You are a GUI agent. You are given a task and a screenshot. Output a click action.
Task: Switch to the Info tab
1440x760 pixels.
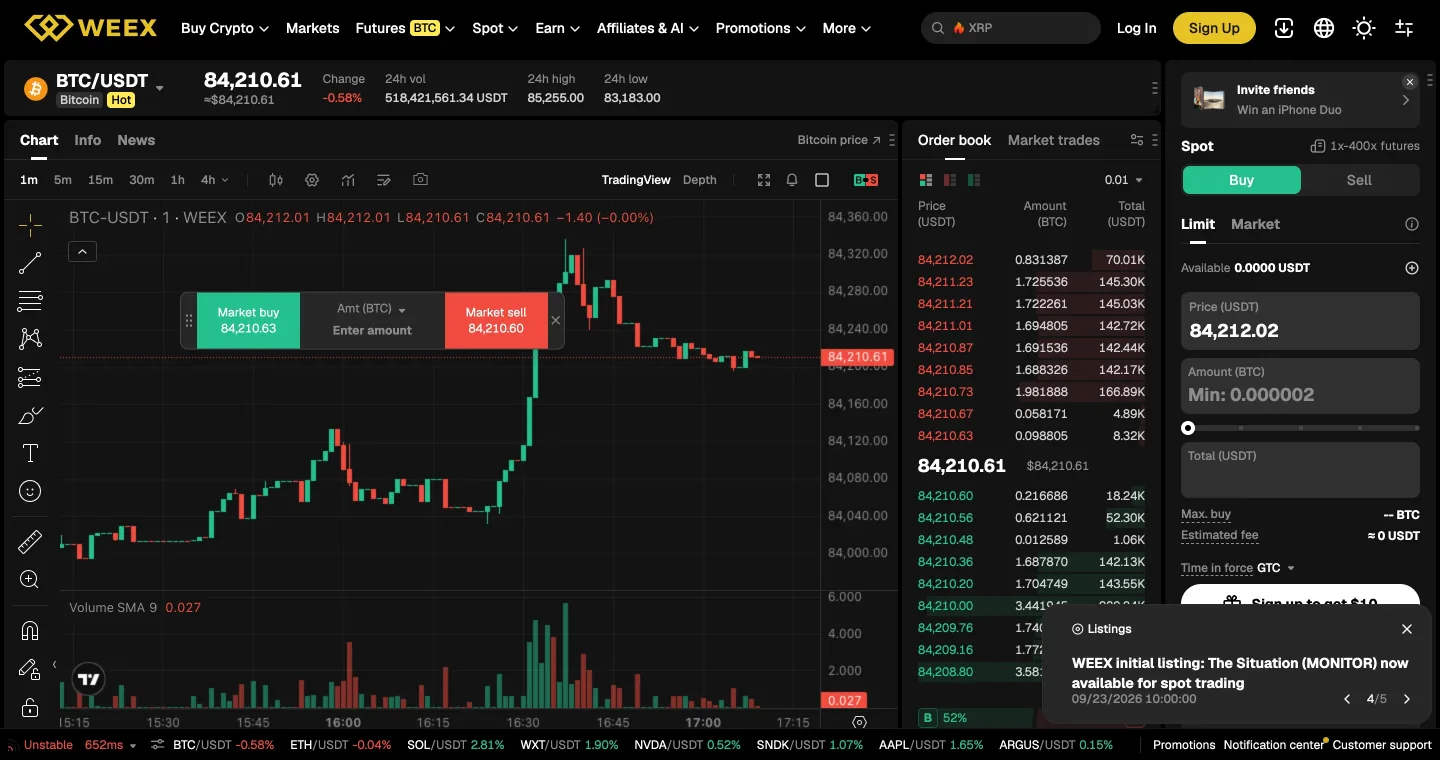pos(88,140)
